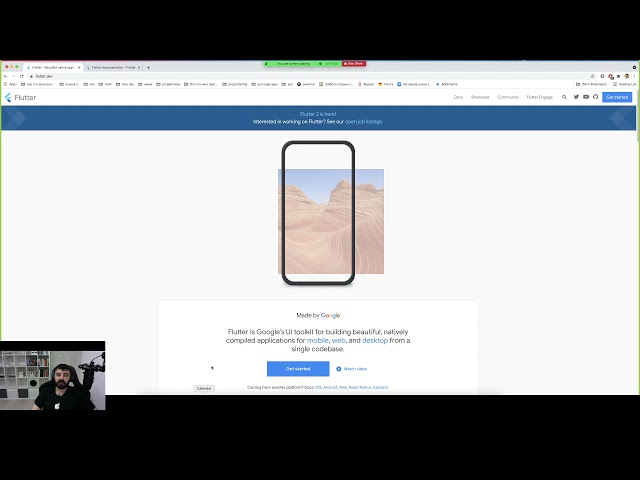Follow the 'web' link in description
The height and width of the screenshot is (480, 640).
pos(338,340)
